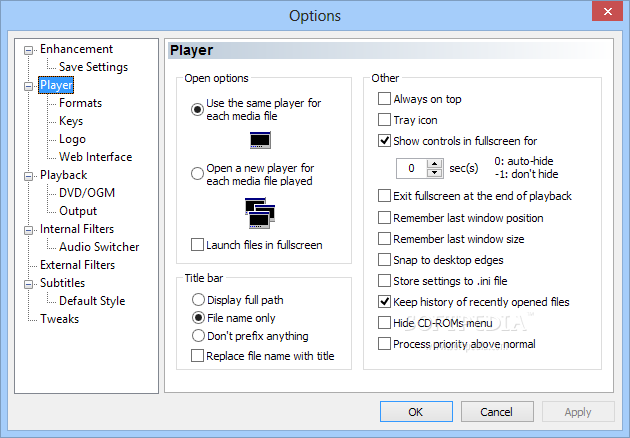Image resolution: width=630 pixels, height=438 pixels.
Task: Open the Internal Filters page
Action: click(x=77, y=229)
